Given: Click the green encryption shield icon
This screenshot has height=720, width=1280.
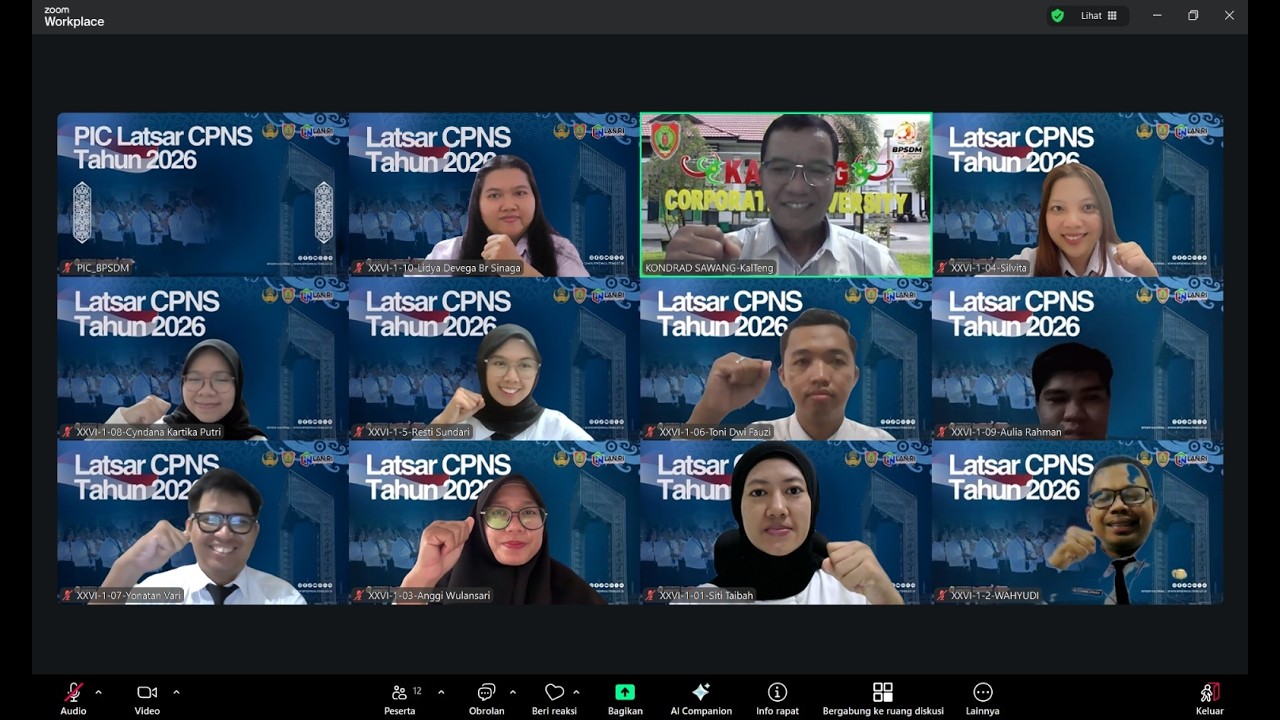Looking at the screenshot, I should 1057,16.
